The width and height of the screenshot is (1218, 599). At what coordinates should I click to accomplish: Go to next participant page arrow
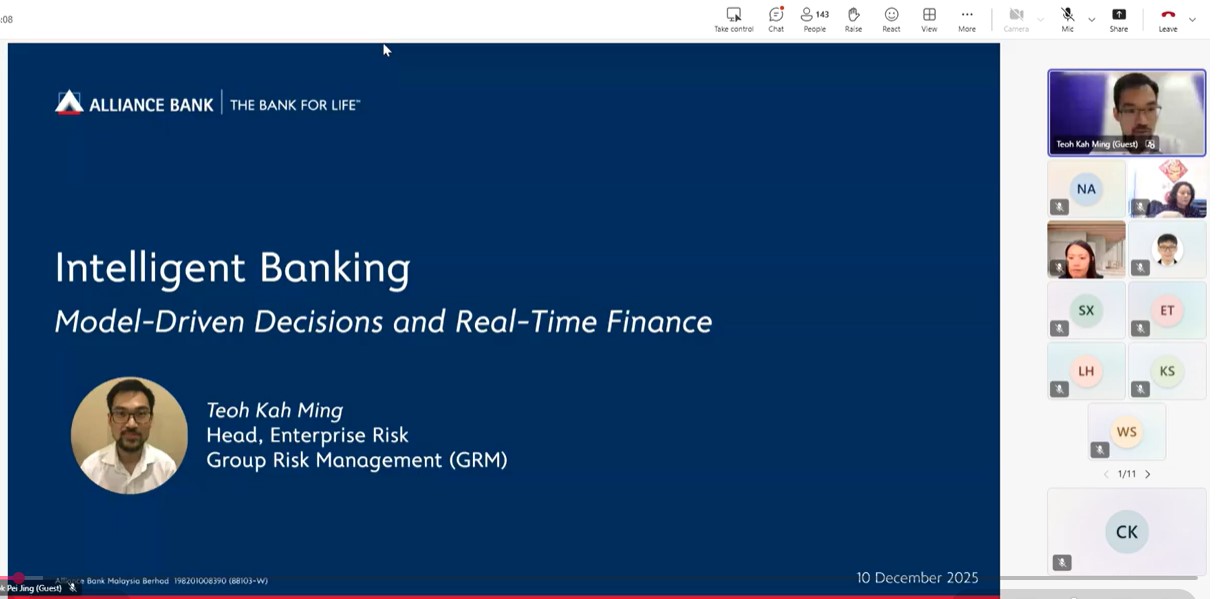[x=1148, y=474]
